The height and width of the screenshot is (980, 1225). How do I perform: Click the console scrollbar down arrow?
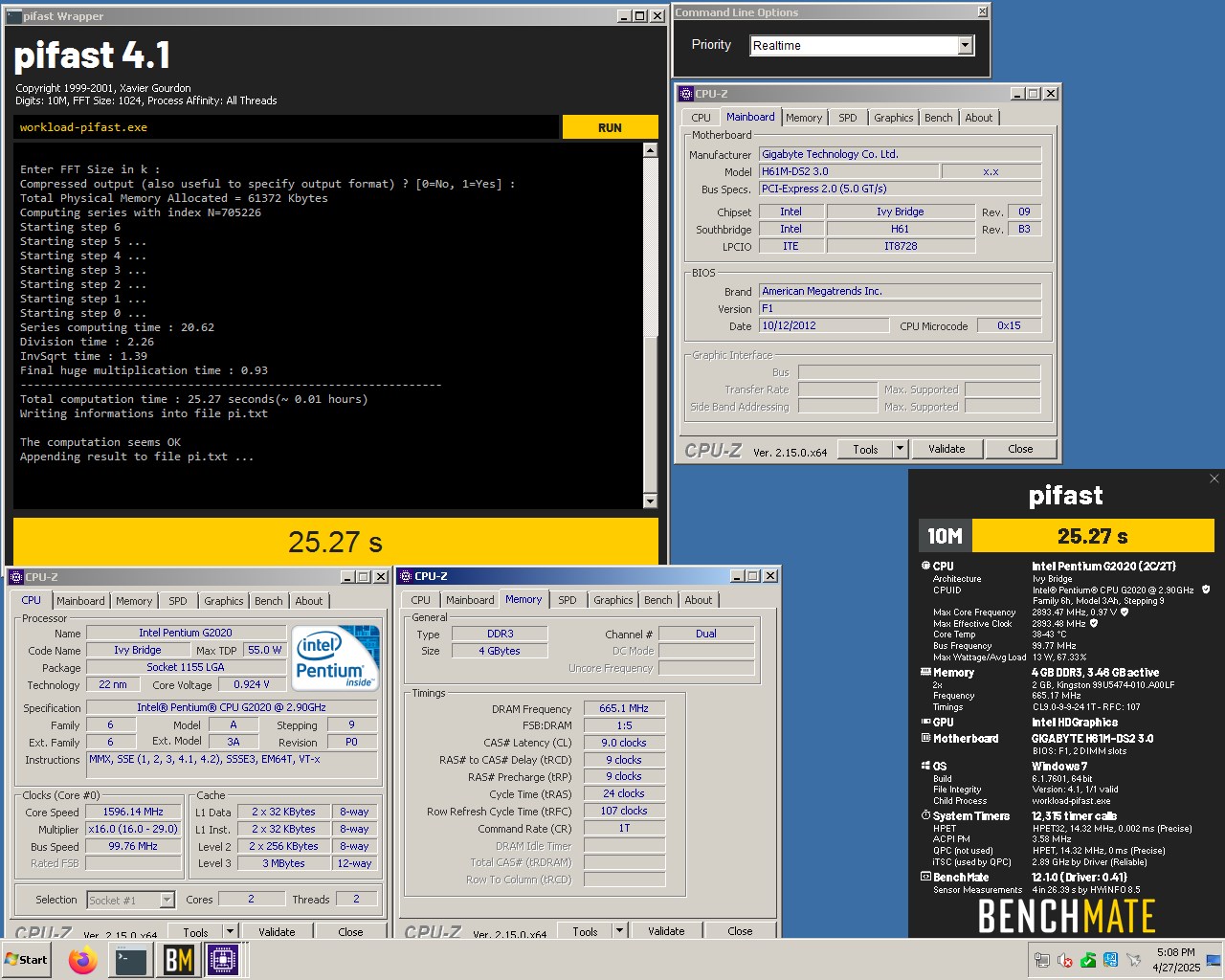click(651, 501)
